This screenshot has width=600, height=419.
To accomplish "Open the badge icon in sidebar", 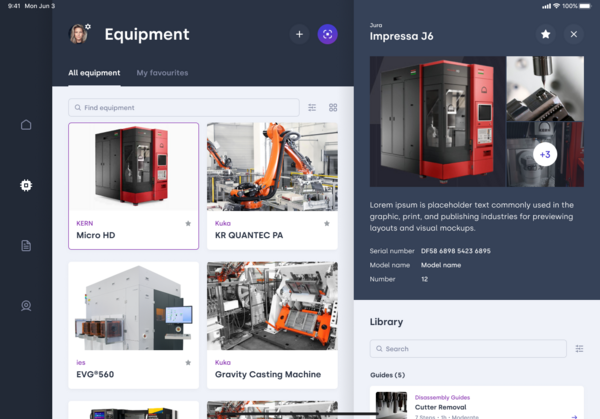I will tap(26, 306).
